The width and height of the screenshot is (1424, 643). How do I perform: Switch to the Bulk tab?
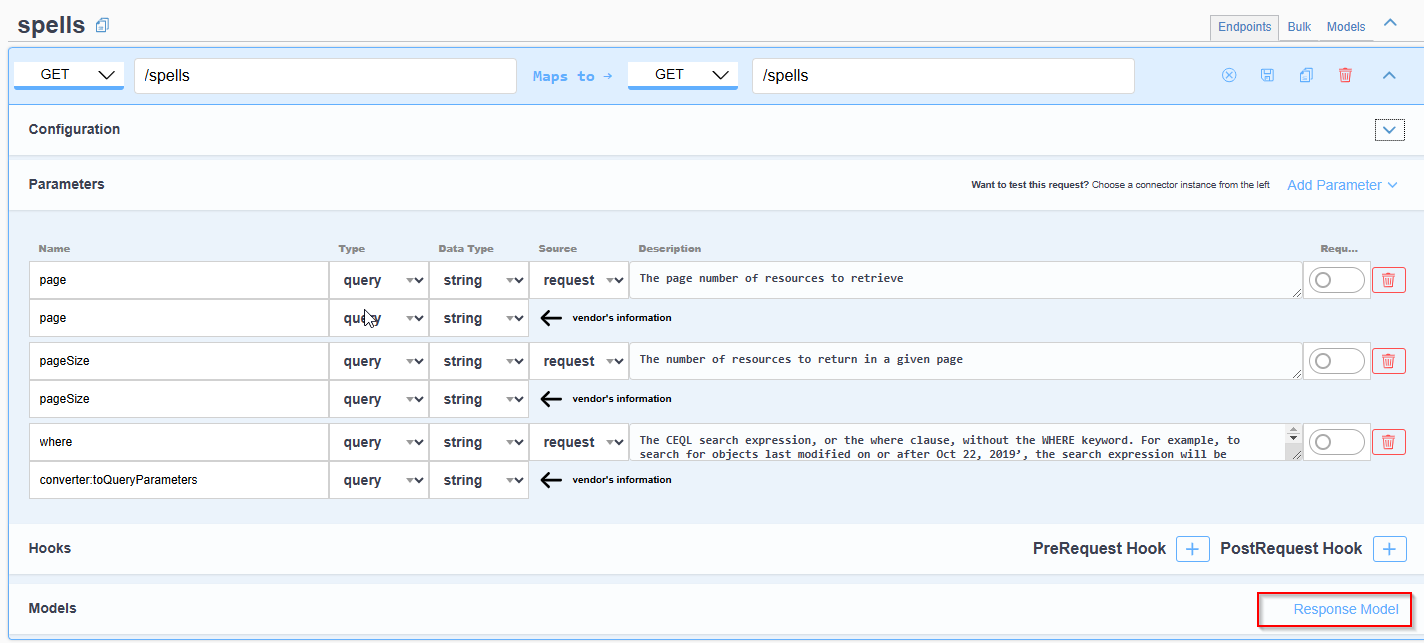(1298, 27)
